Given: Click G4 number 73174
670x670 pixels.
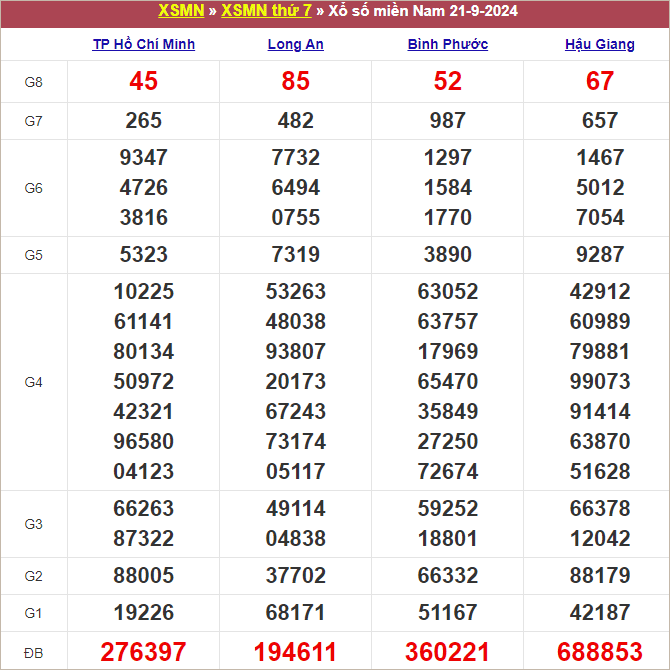Looking at the screenshot, I should coord(296,441).
